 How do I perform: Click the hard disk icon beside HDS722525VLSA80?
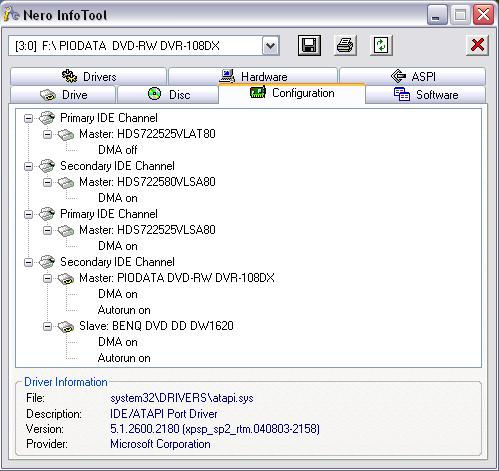coord(66,230)
